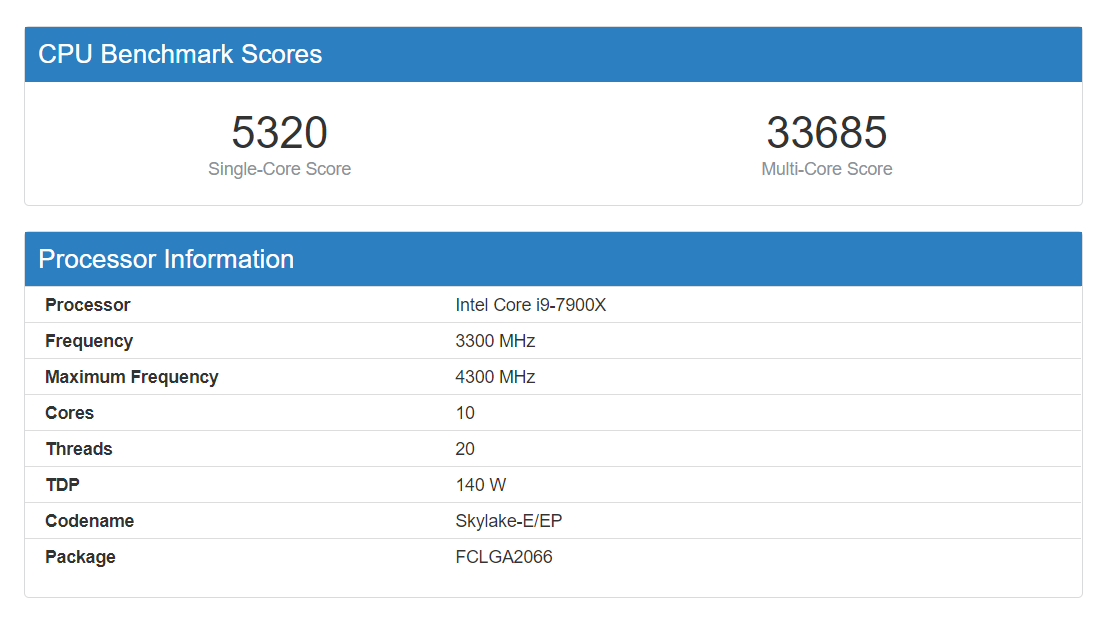Select the 4300 MHz value
This screenshot has width=1117, height=625.
click(x=495, y=377)
